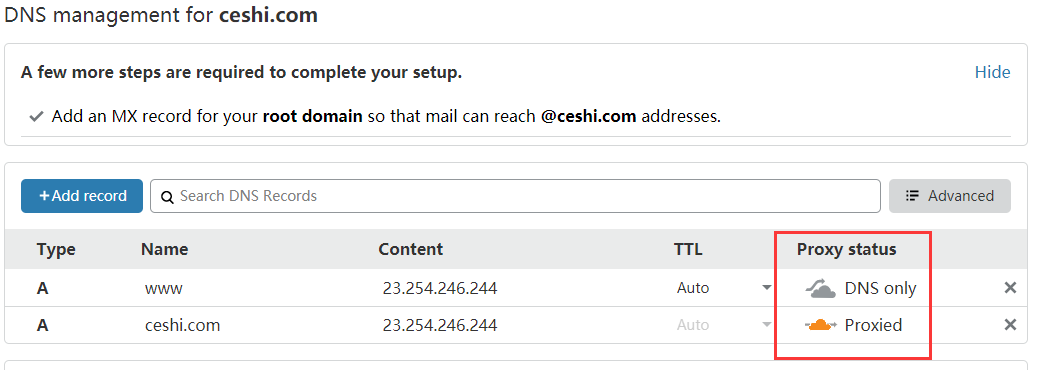
Task: Edit the ceshi.com name cell
Action: click(x=182, y=325)
